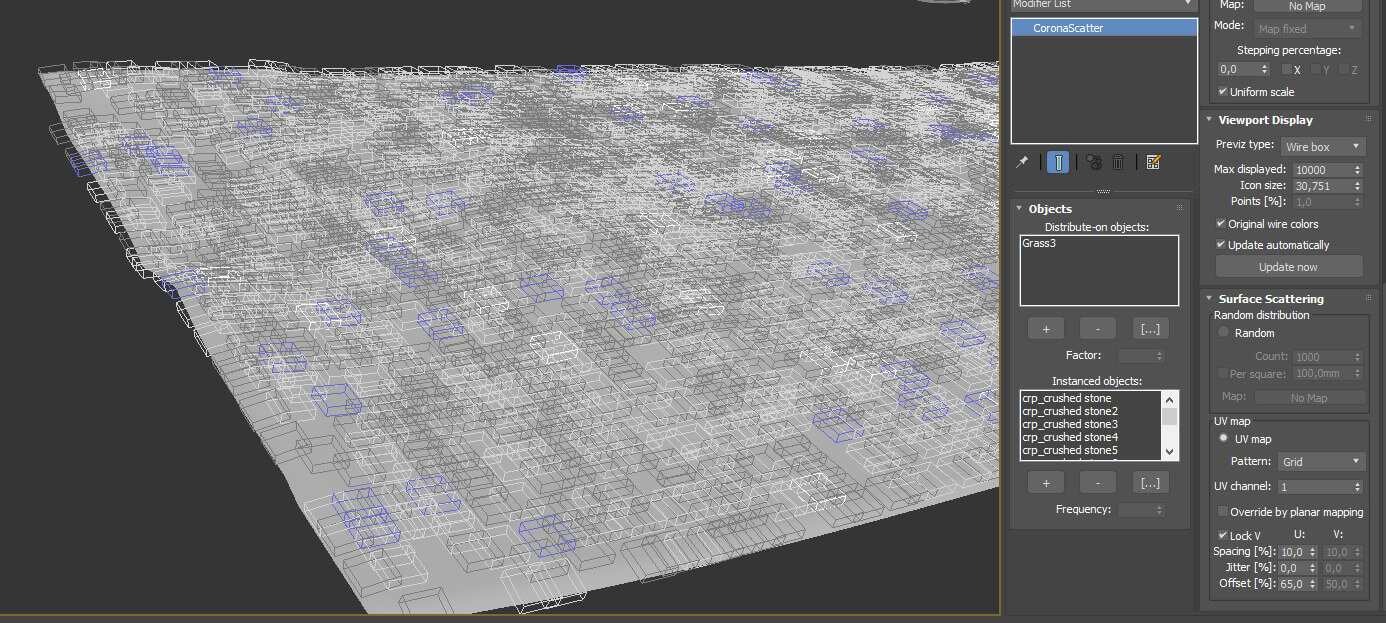
Task: Collapse the Viewport Display rollout arrow
Action: pos(1208,119)
